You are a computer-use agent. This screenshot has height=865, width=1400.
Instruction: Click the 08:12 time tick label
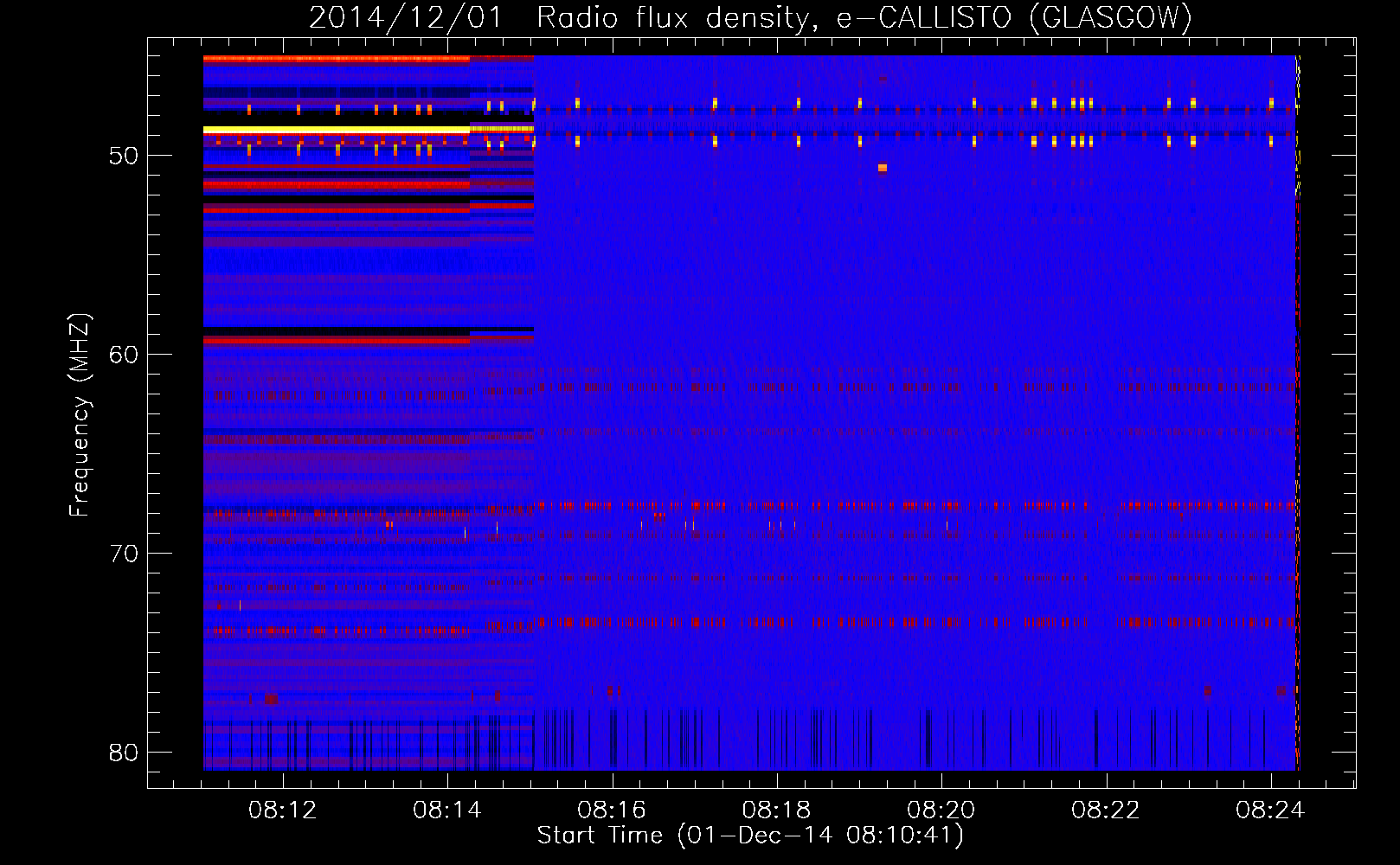pos(283,811)
